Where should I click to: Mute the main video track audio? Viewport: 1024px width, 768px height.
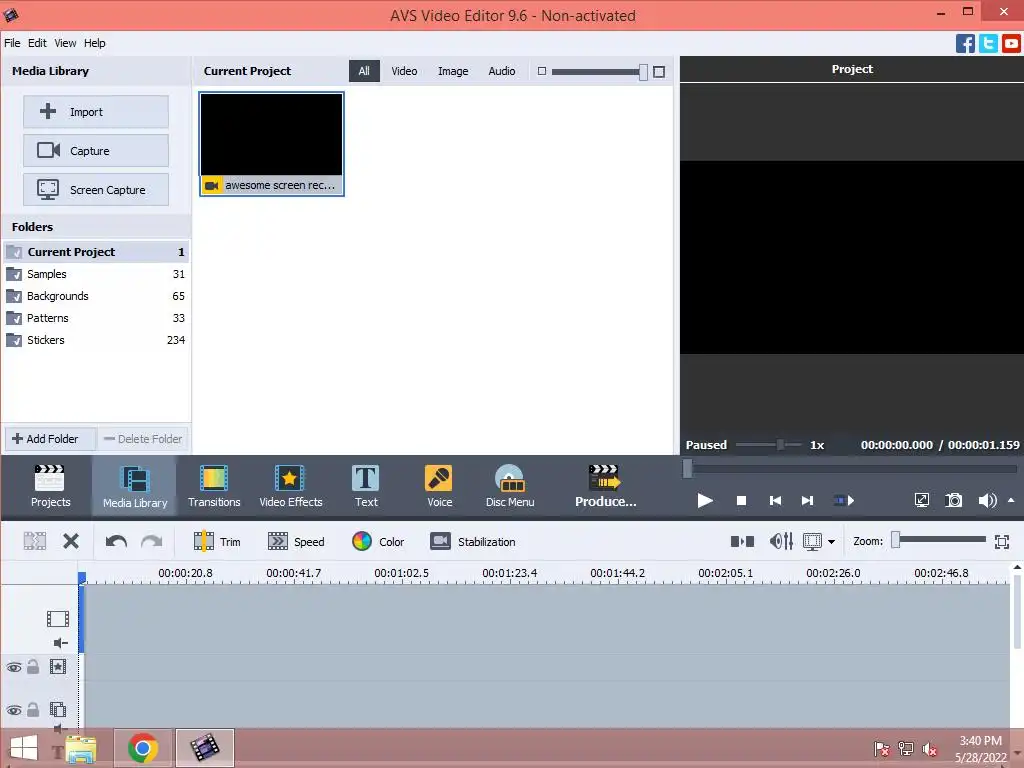pyautogui.click(x=61, y=643)
